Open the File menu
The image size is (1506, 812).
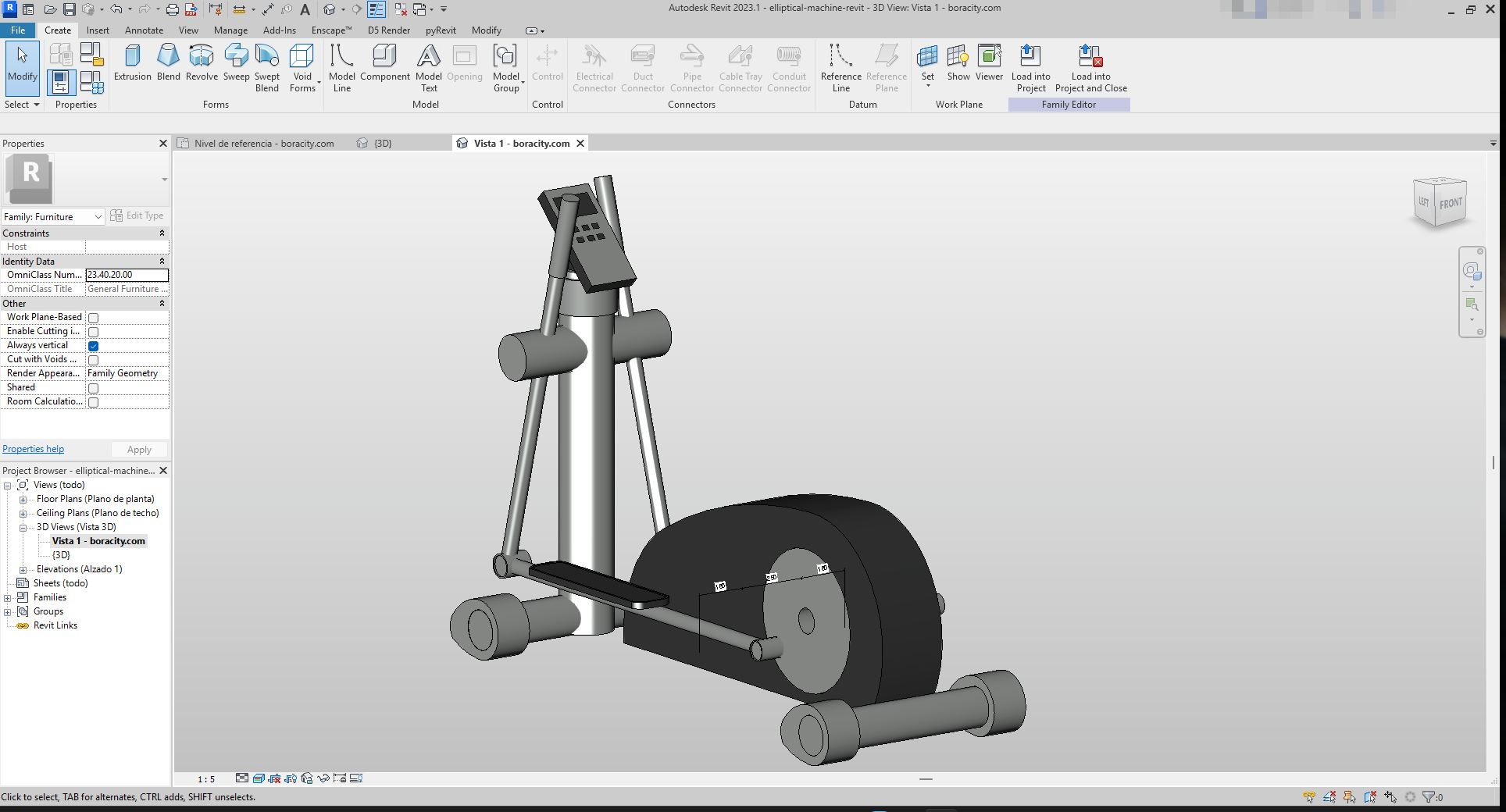(x=18, y=30)
